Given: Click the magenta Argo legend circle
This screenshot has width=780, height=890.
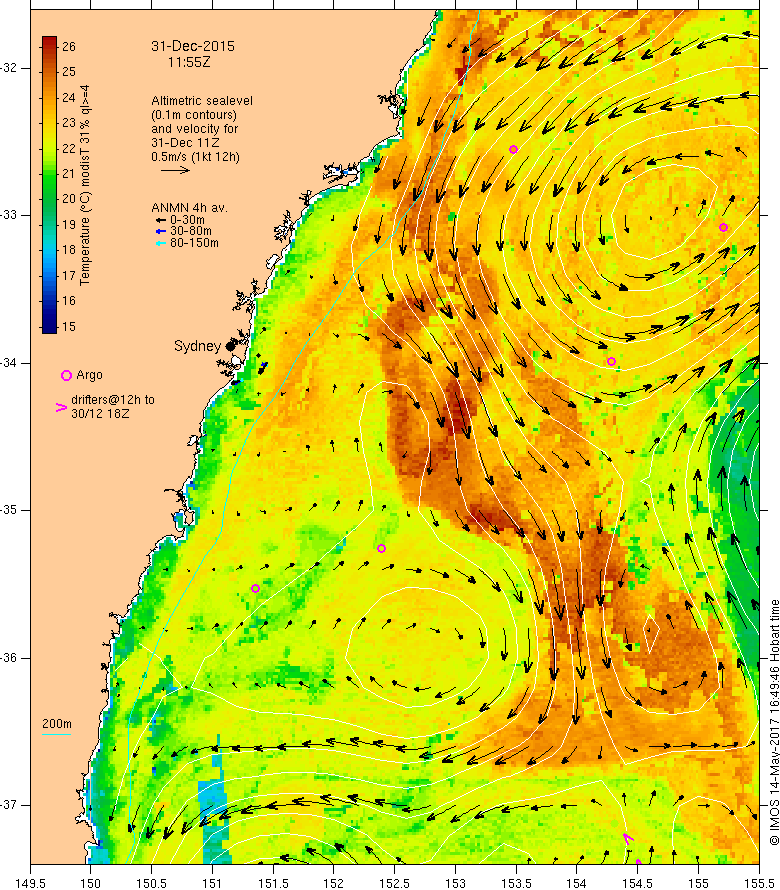Looking at the screenshot, I should pos(66,375).
